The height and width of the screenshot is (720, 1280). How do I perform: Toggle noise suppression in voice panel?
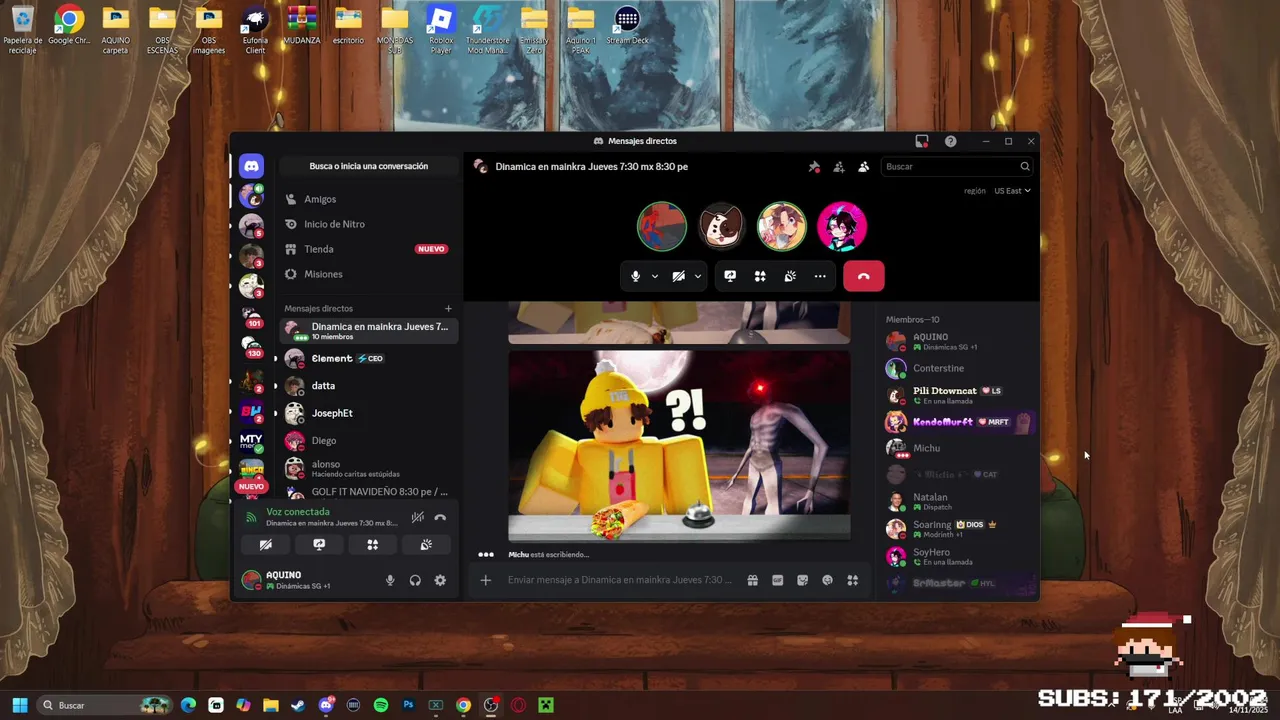[417, 517]
